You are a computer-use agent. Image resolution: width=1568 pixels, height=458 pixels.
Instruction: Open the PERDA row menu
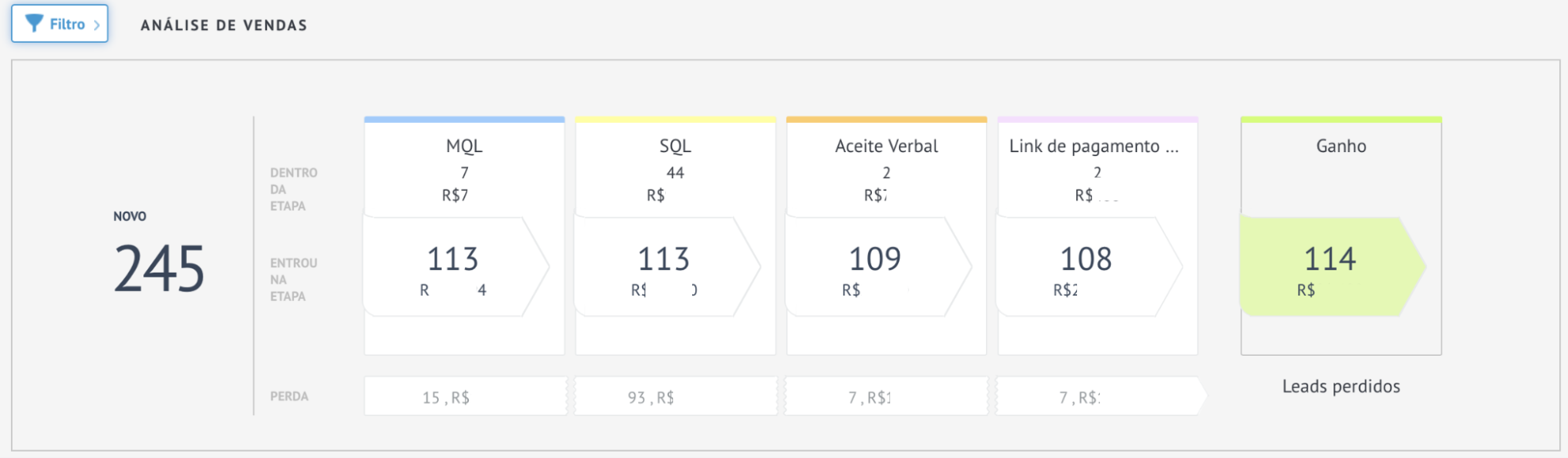(287, 395)
